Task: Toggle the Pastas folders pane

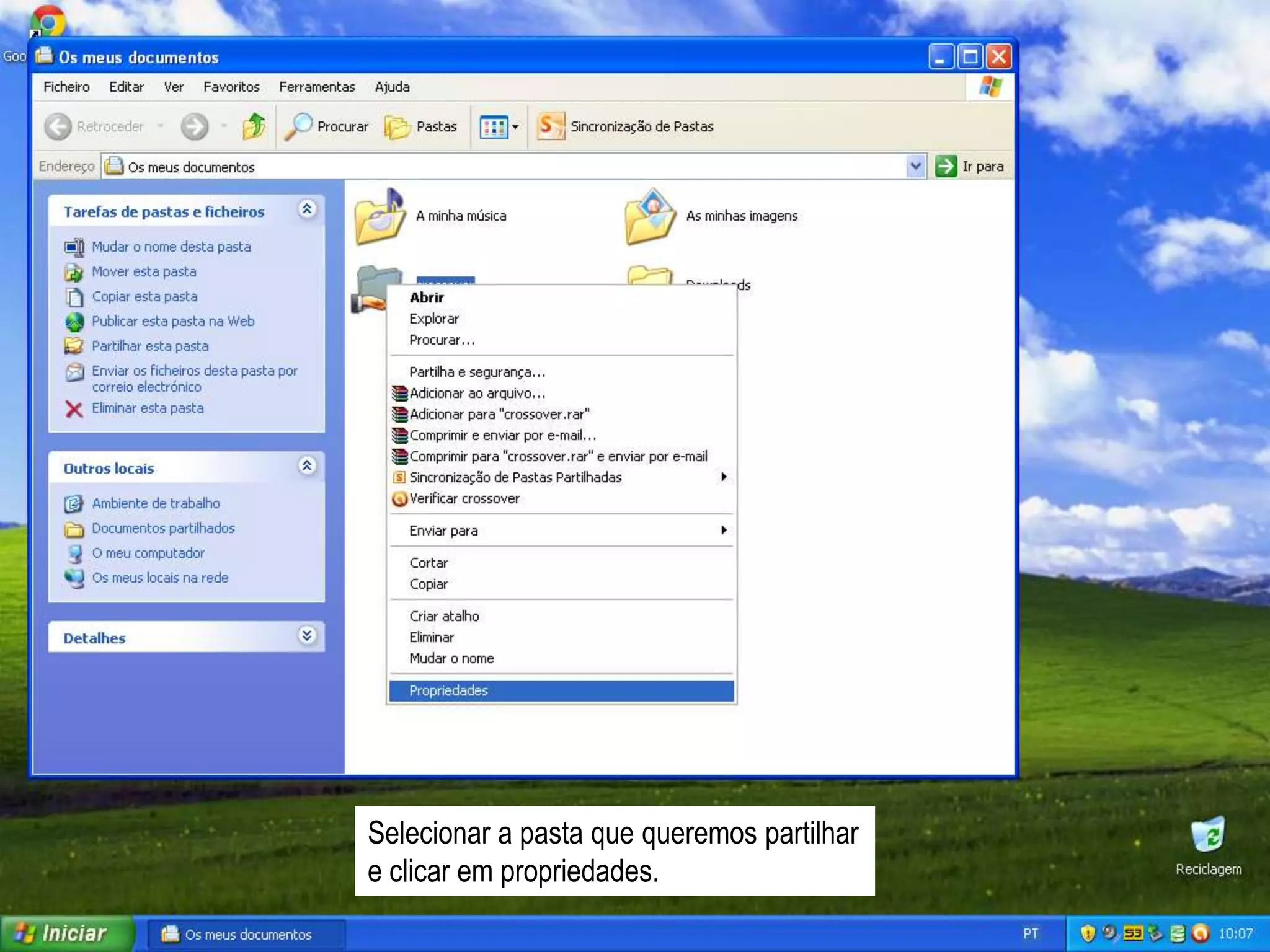Action: coord(421,126)
